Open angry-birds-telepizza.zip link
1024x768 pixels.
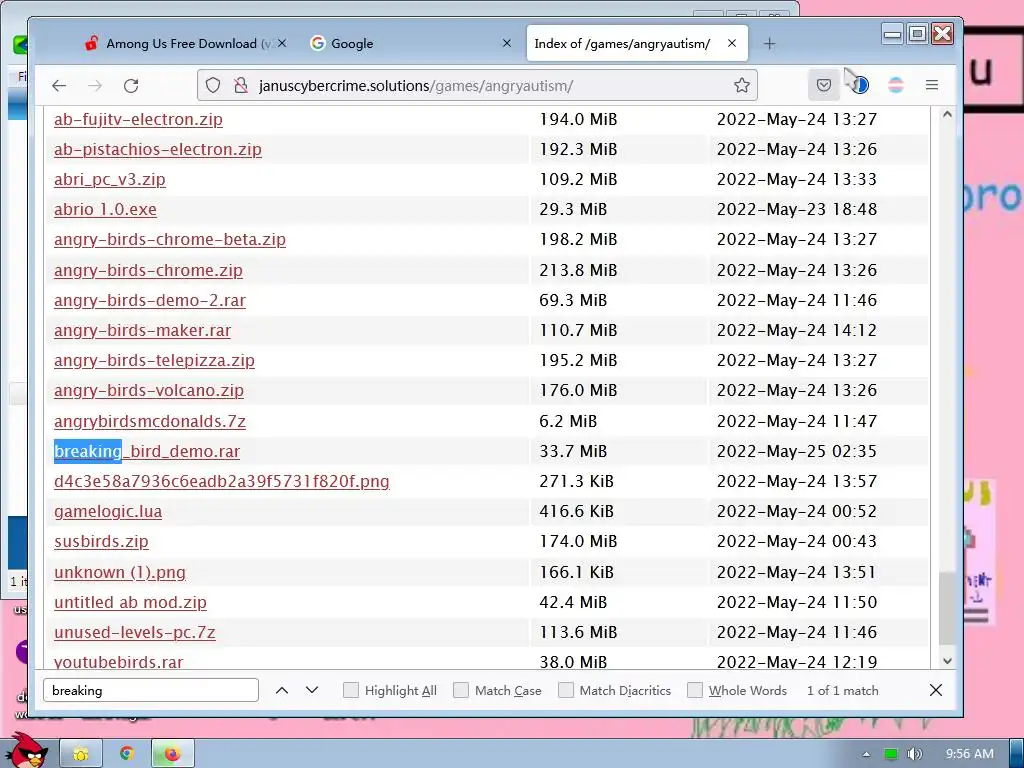pos(154,360)
